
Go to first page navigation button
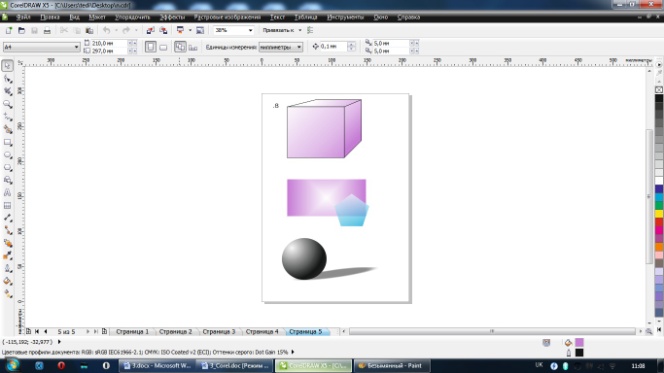(x=37, y=332)
